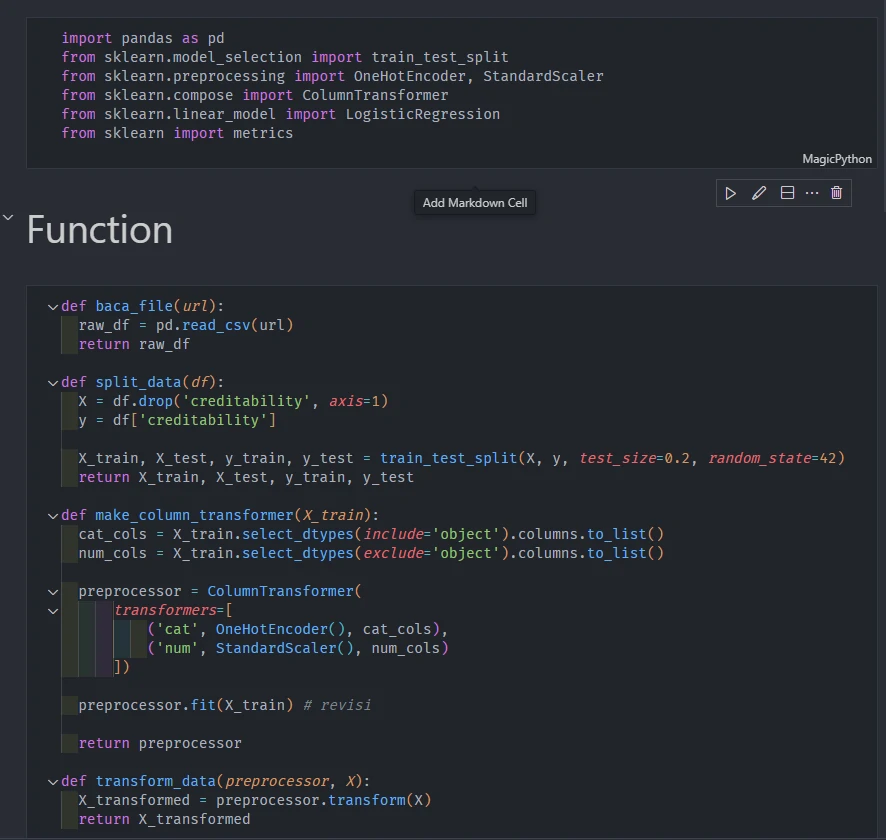The image size is (886, 840).
Task: Click the StandardScaler() tuple line
Action: 298,649
